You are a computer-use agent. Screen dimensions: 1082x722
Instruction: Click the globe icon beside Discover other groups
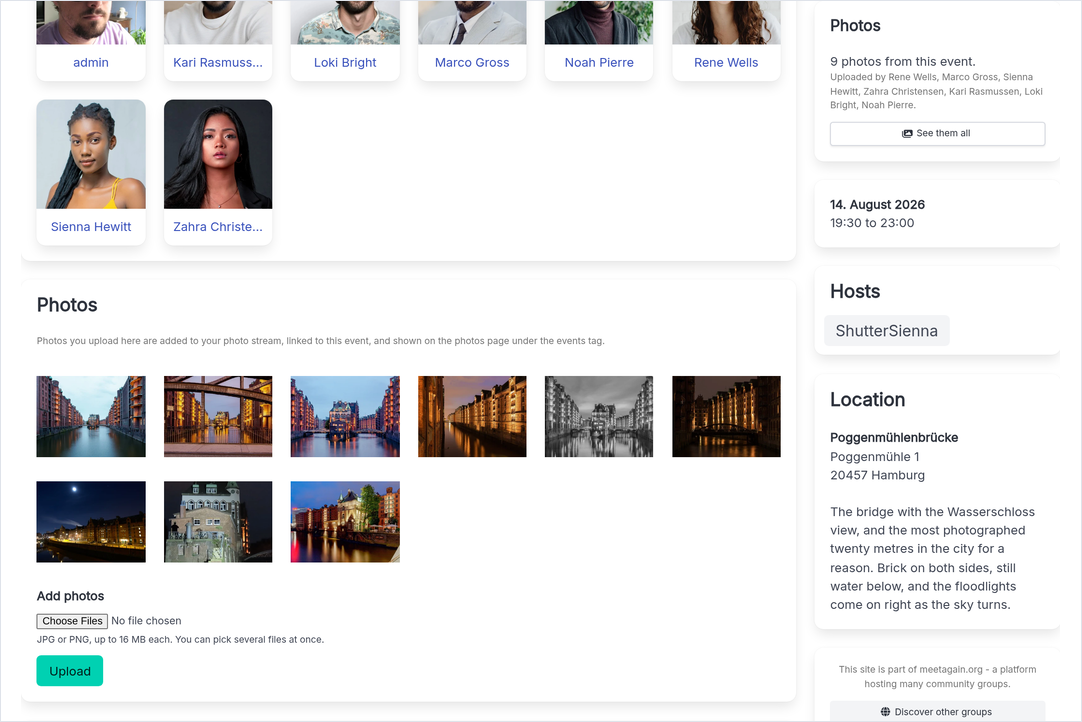[885, 712]
